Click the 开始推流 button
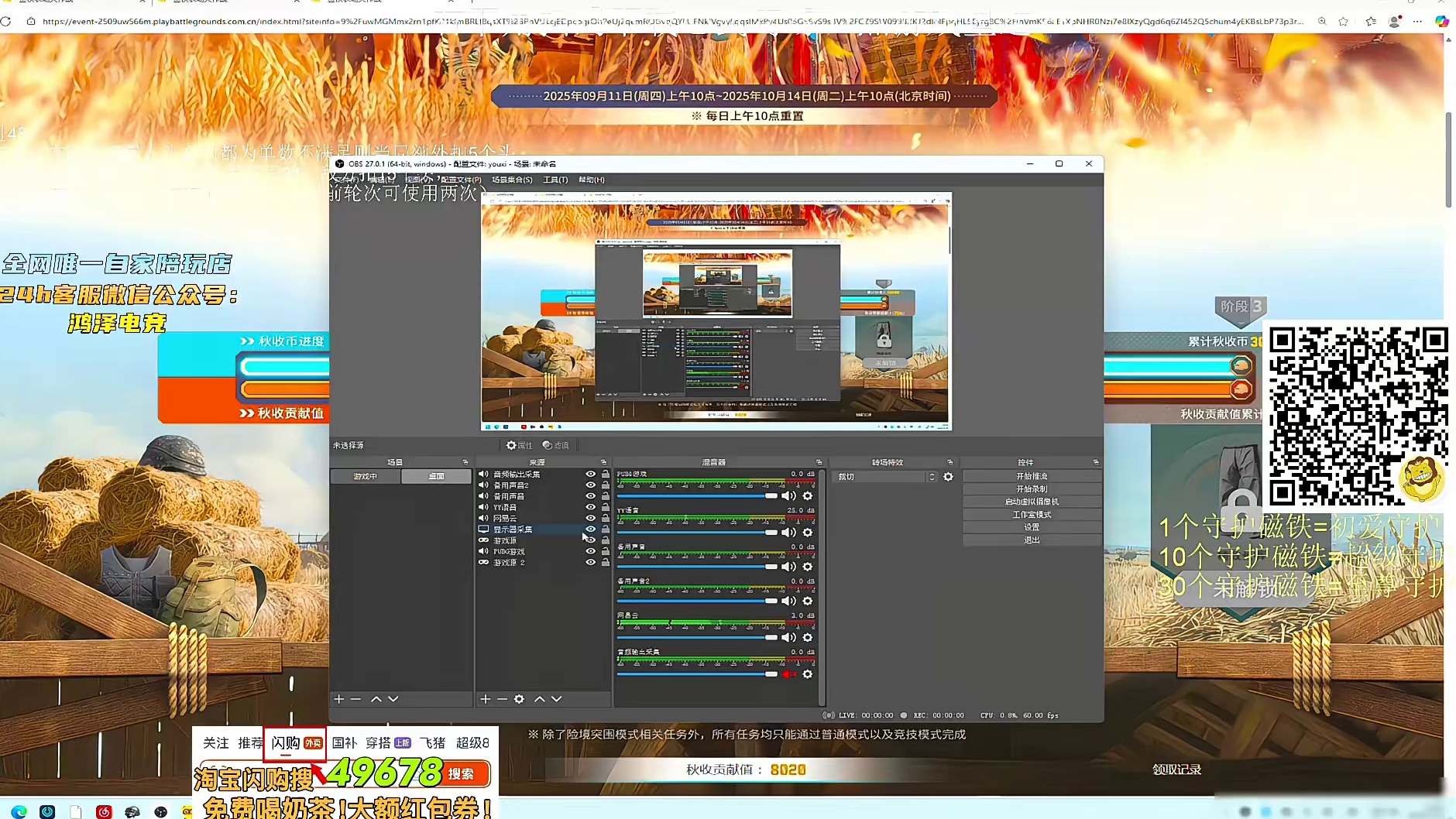 tap(1032, 476)
